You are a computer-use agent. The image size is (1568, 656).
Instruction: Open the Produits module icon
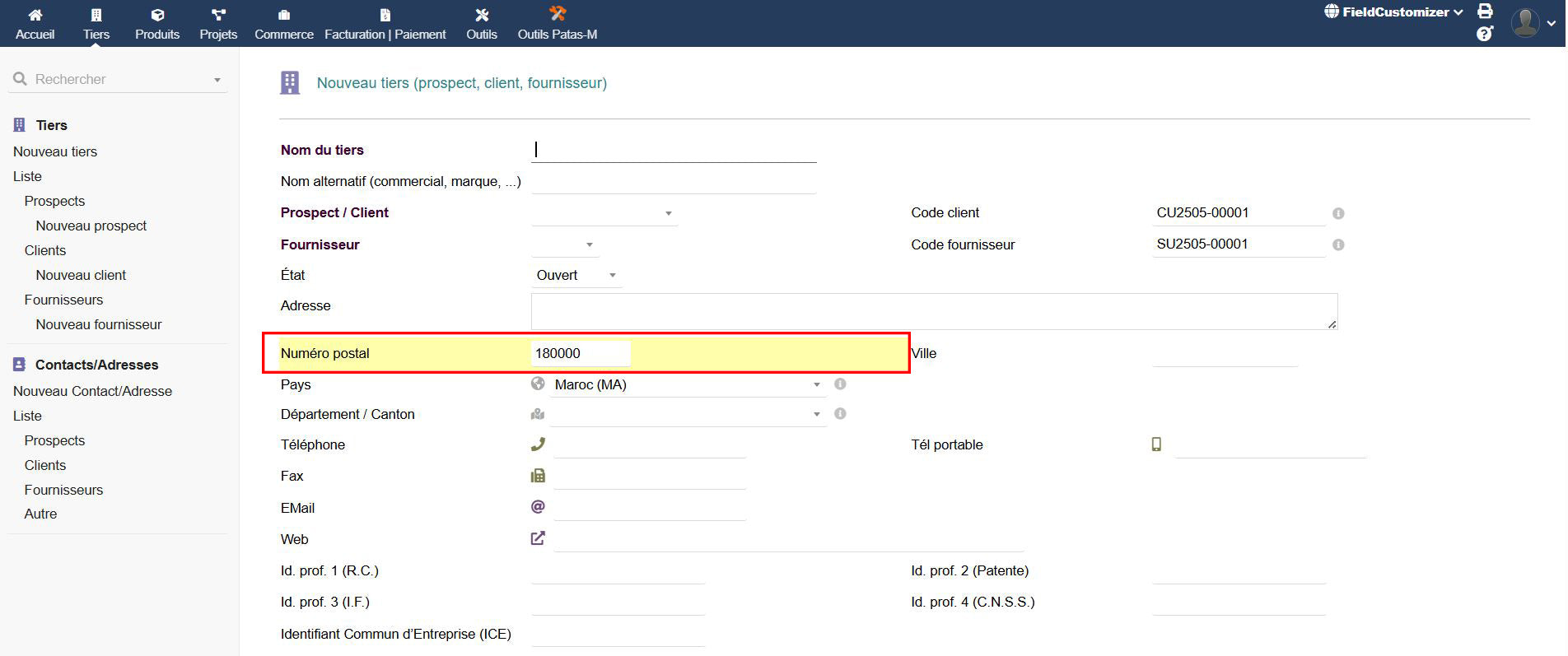pos(157,15)
